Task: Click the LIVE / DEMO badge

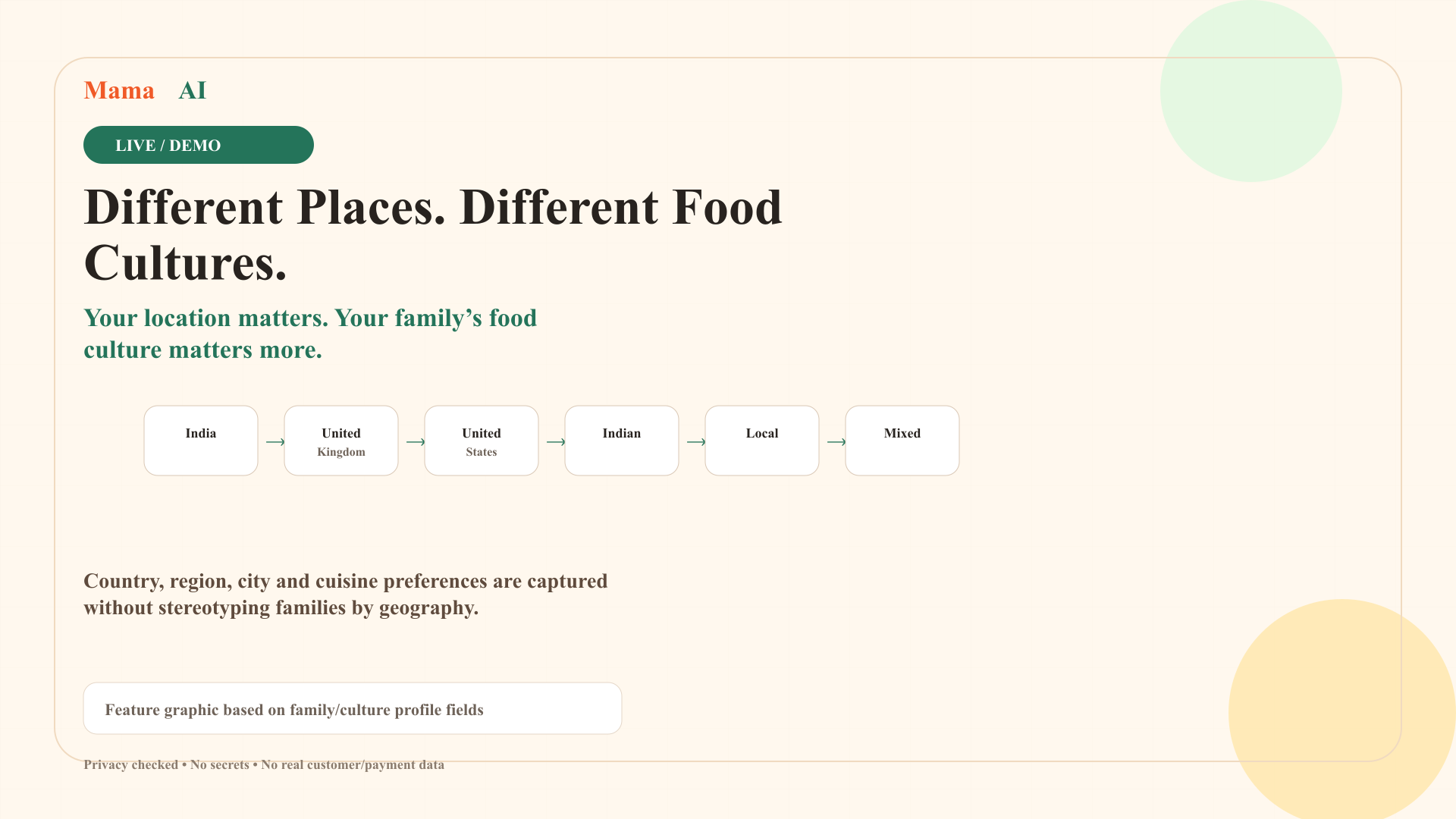Action: (199, 145)
